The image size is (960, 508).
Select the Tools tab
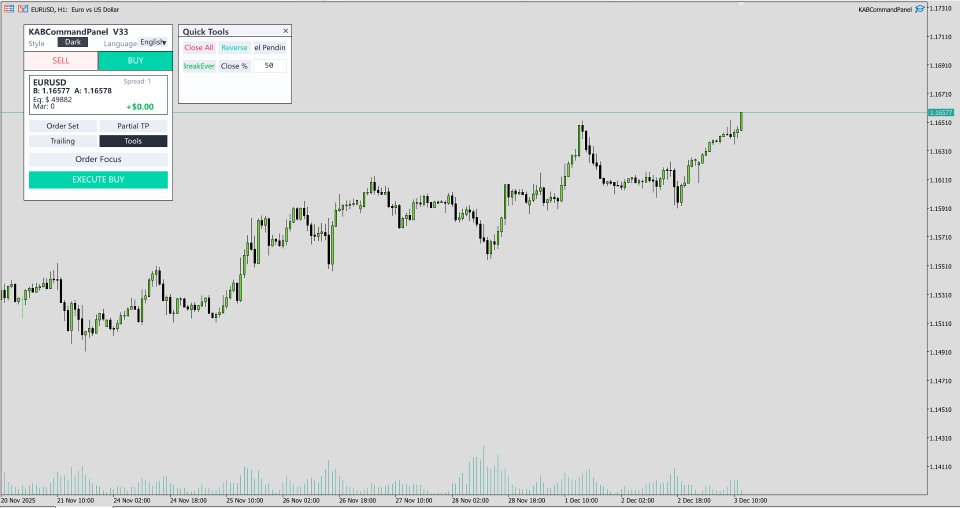click(x=133, y=141)
